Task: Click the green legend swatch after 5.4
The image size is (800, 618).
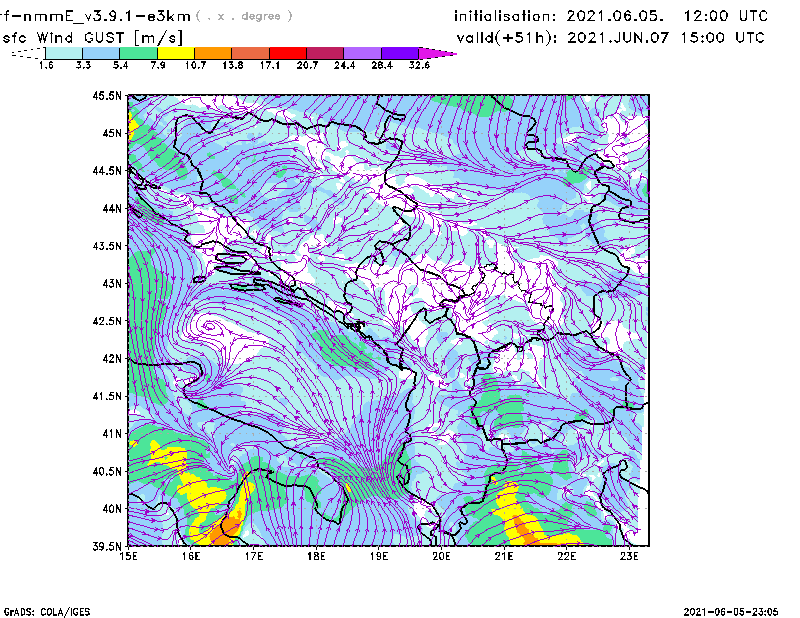Action: click(138, 53)
